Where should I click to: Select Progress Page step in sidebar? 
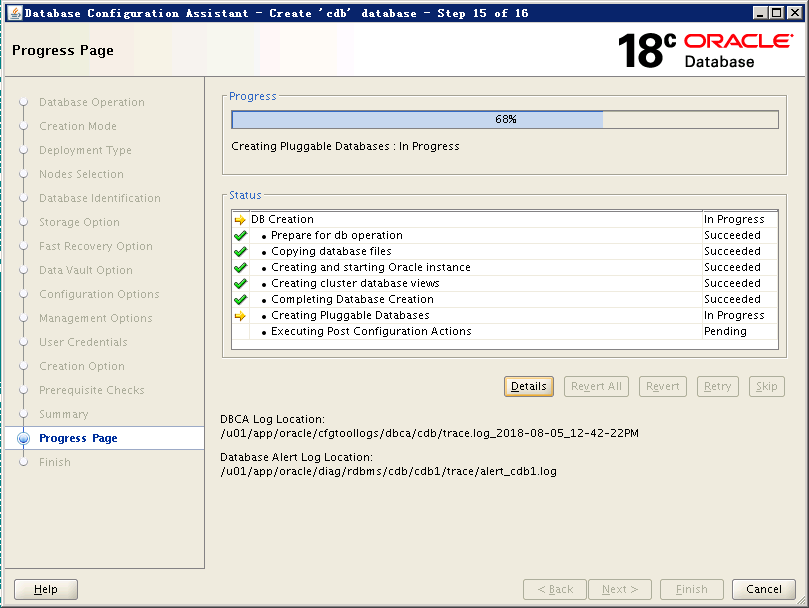(x=78, y=438)
